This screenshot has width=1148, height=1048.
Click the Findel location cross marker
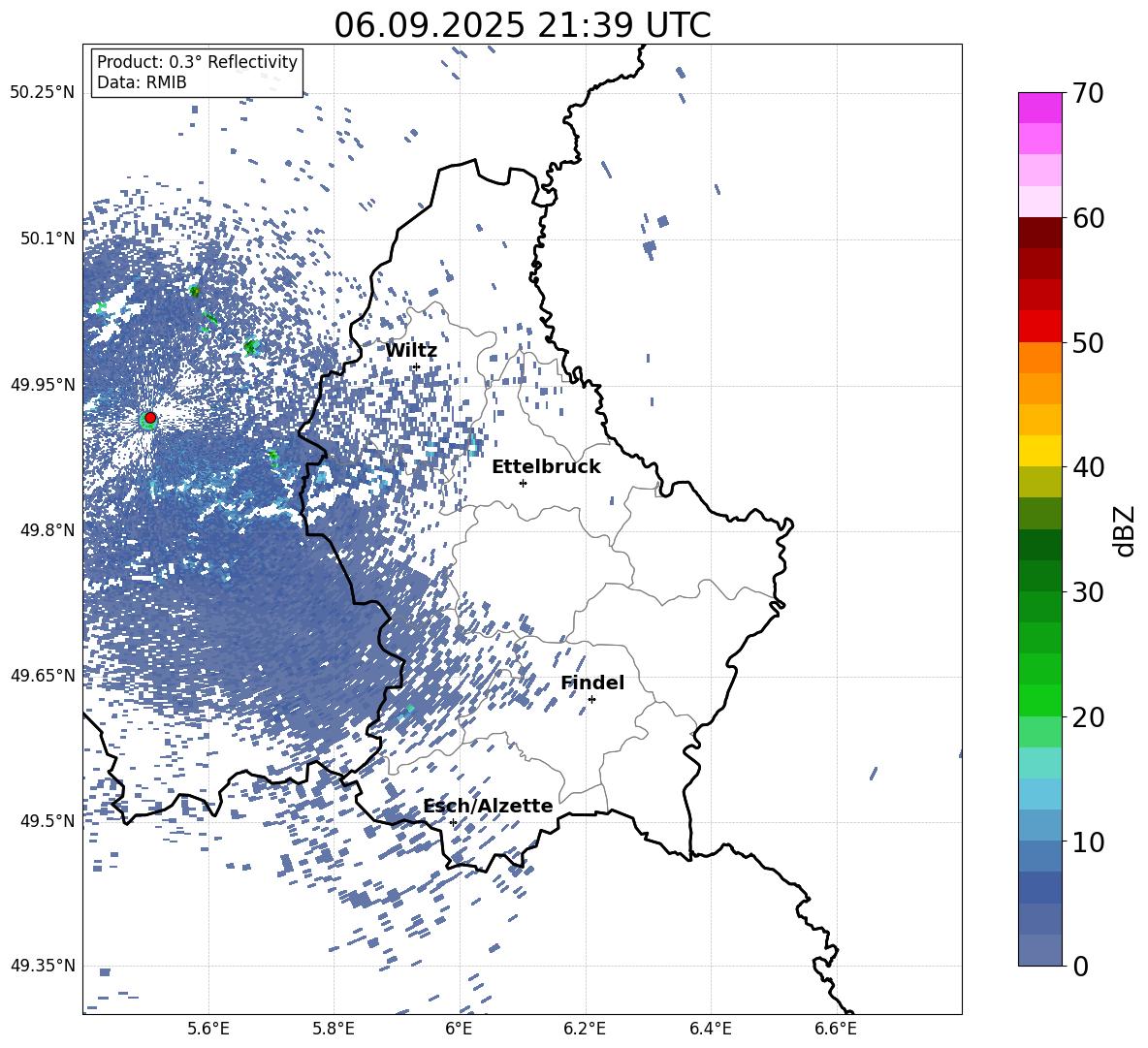(591, 699)
